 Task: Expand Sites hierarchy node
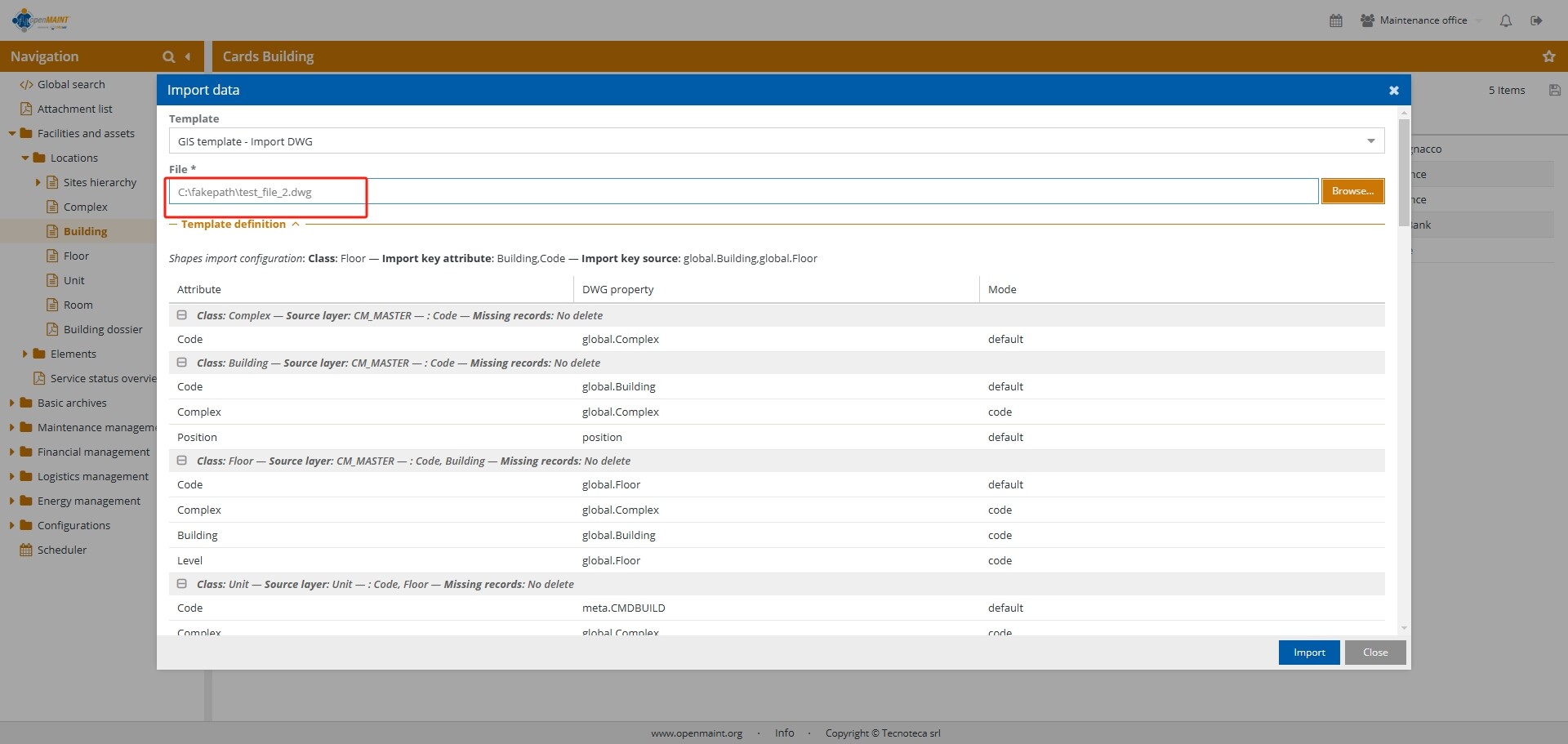pyautogui.click(x=38, y=182)
